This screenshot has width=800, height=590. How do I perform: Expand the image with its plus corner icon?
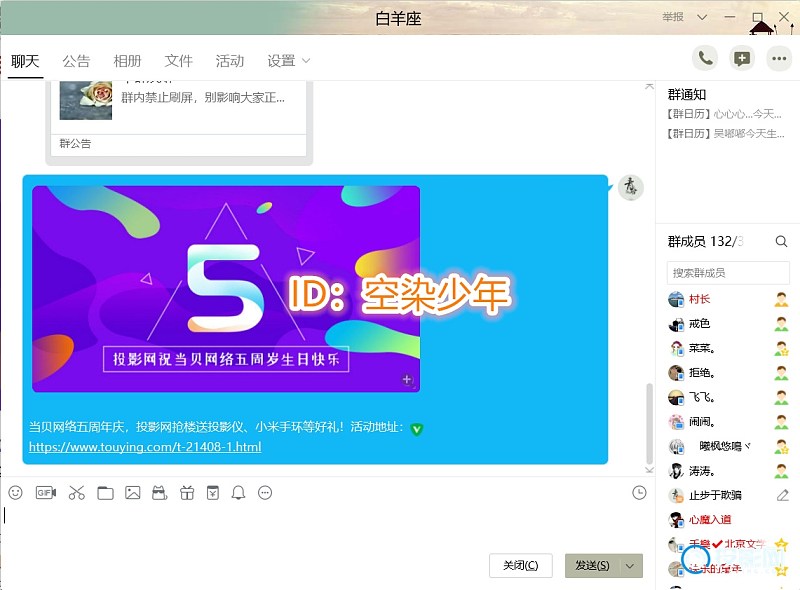(407, 379)
